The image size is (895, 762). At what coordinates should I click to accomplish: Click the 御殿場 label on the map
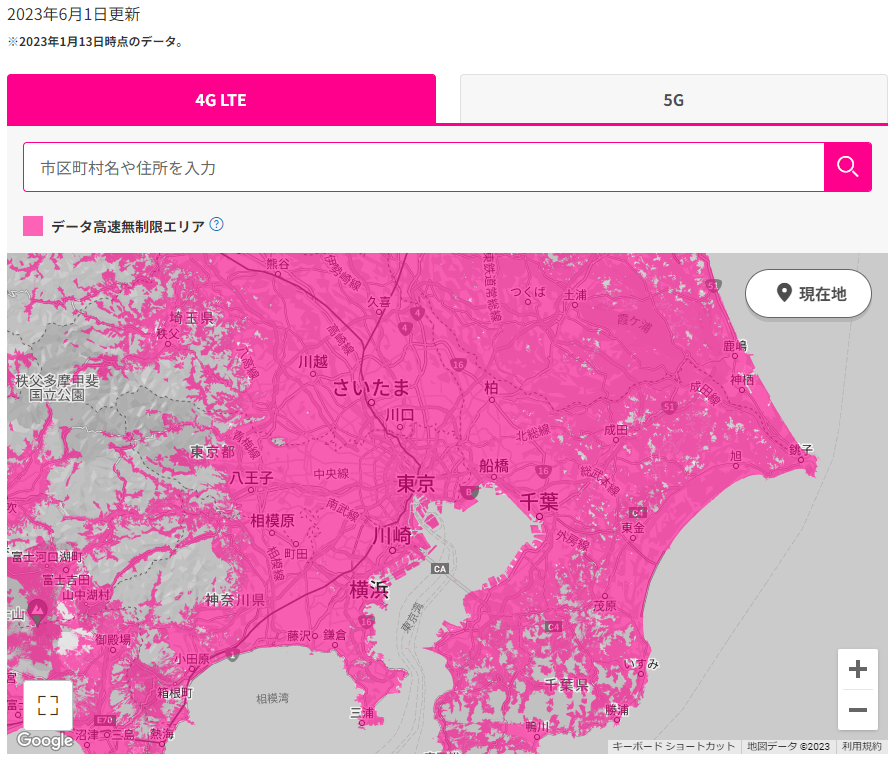113,640
